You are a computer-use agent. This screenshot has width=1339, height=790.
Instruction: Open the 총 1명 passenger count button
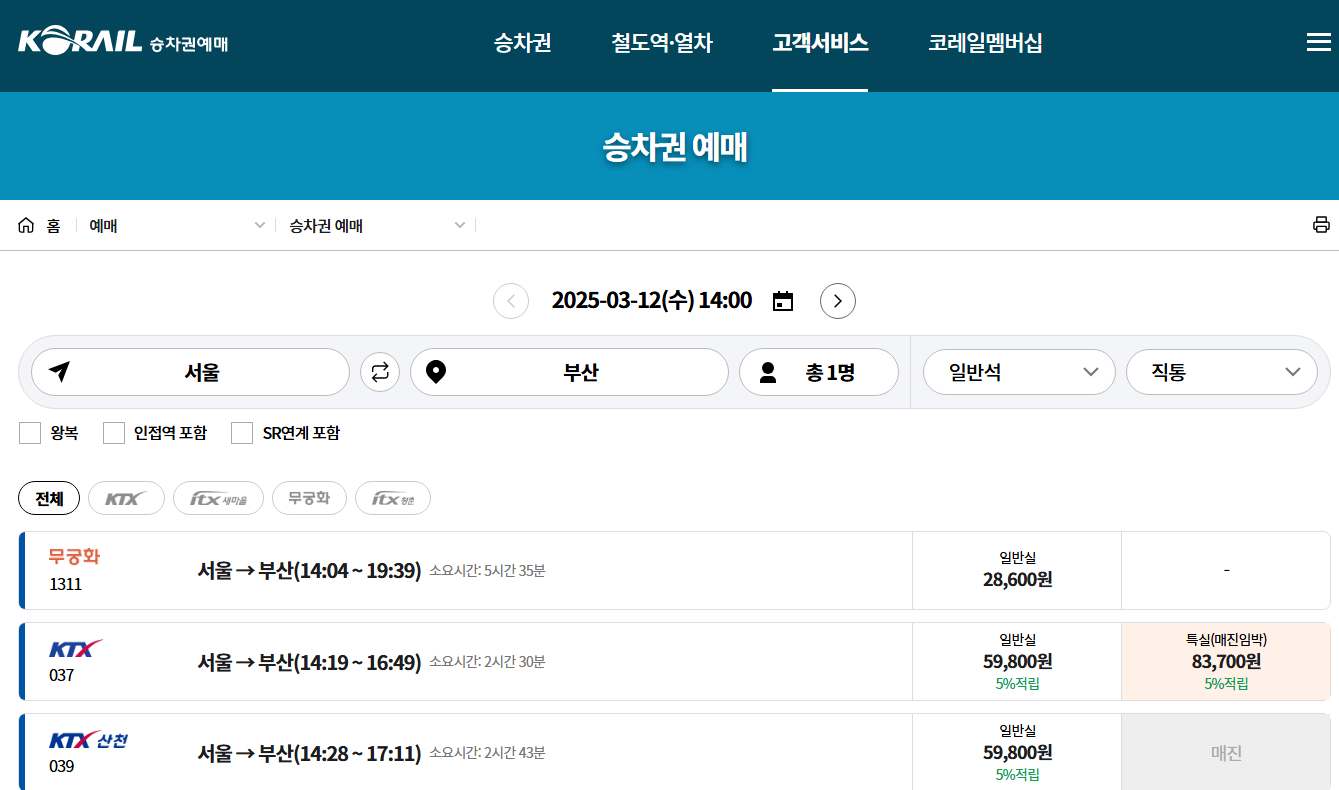pyautogui.click(x=819, y=372)
